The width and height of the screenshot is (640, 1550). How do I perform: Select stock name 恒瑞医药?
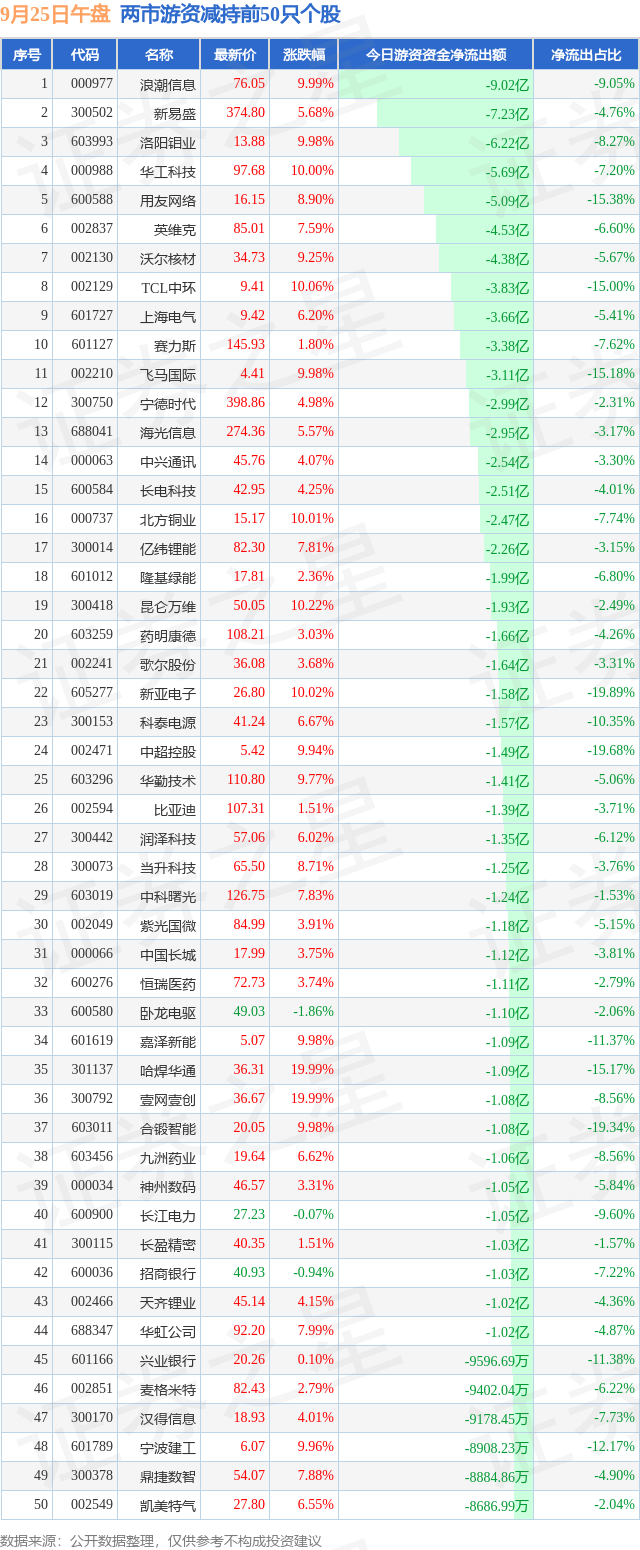coord(168,984)
